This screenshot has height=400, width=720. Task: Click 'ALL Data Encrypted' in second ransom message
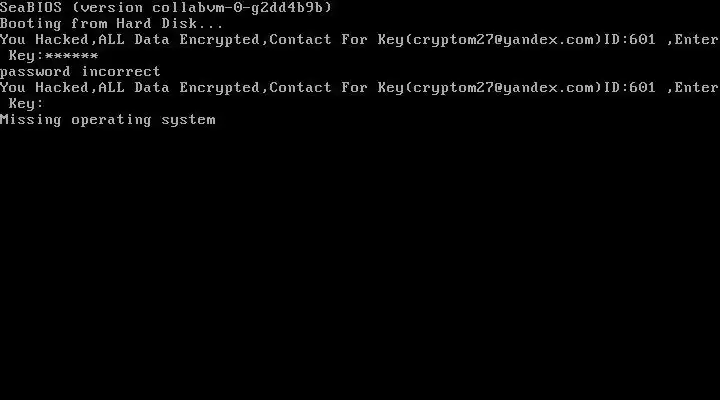179,88
